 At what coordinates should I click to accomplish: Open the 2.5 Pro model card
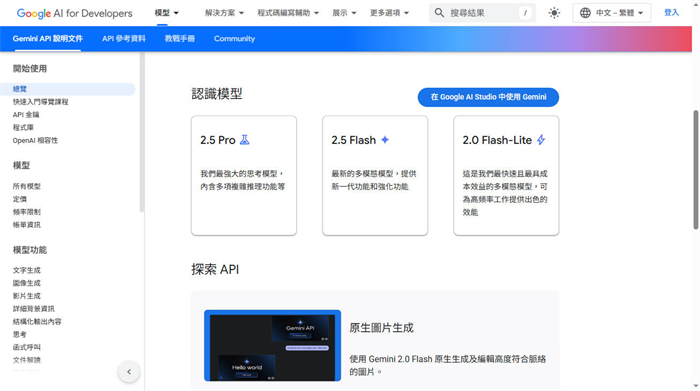(x=244, y=175)
